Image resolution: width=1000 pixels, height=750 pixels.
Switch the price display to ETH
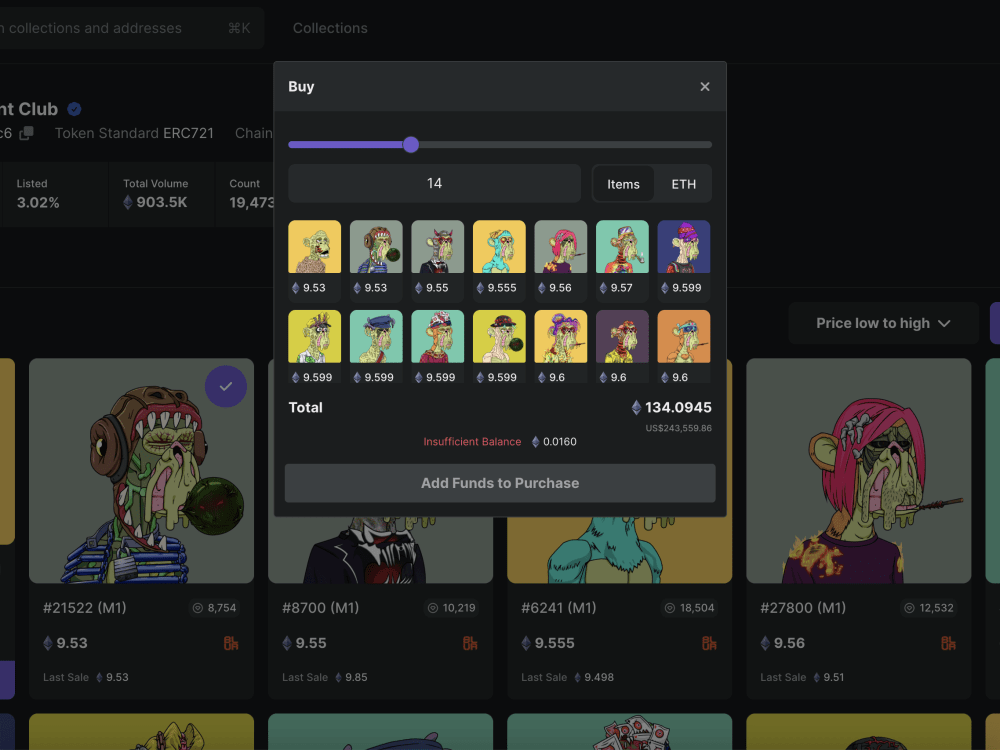click(685, 183)
